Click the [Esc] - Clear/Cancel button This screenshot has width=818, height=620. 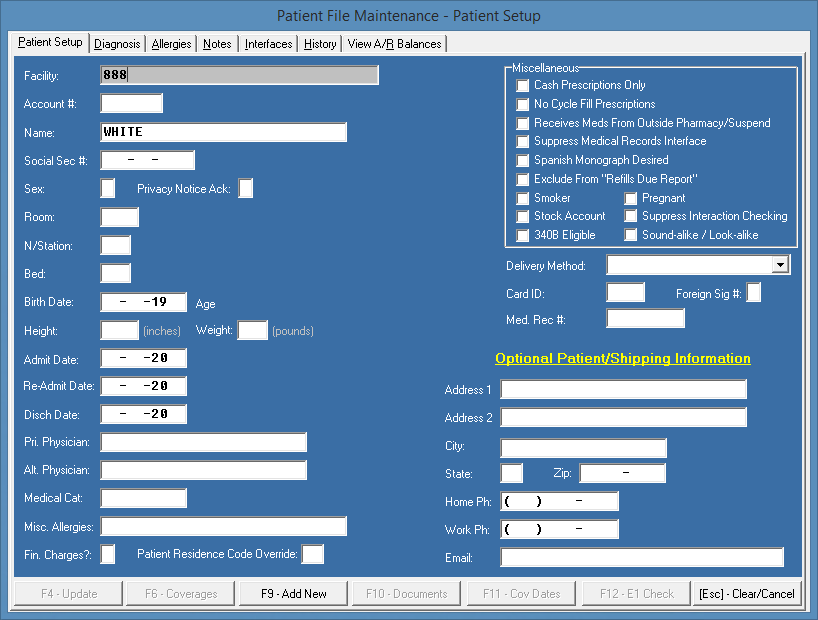tap(747, 593)
